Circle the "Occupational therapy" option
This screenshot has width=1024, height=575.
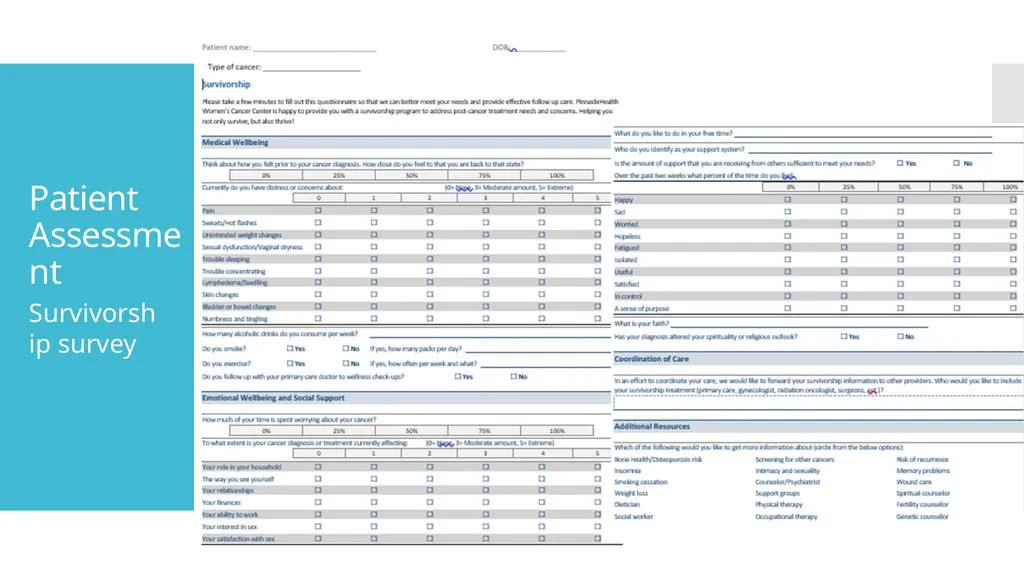tap(786, 517)
